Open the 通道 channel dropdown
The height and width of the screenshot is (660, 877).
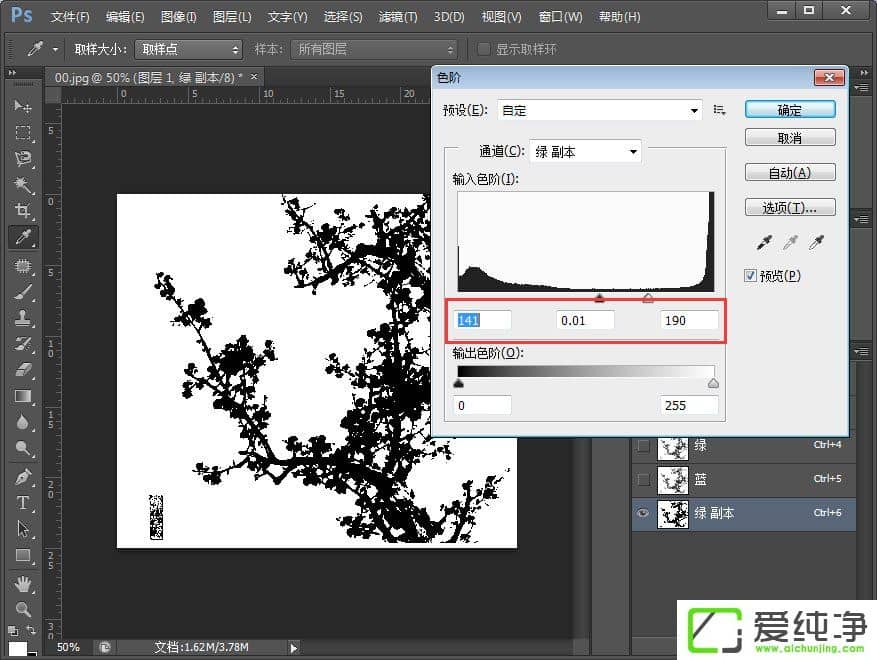coord(584,152)
